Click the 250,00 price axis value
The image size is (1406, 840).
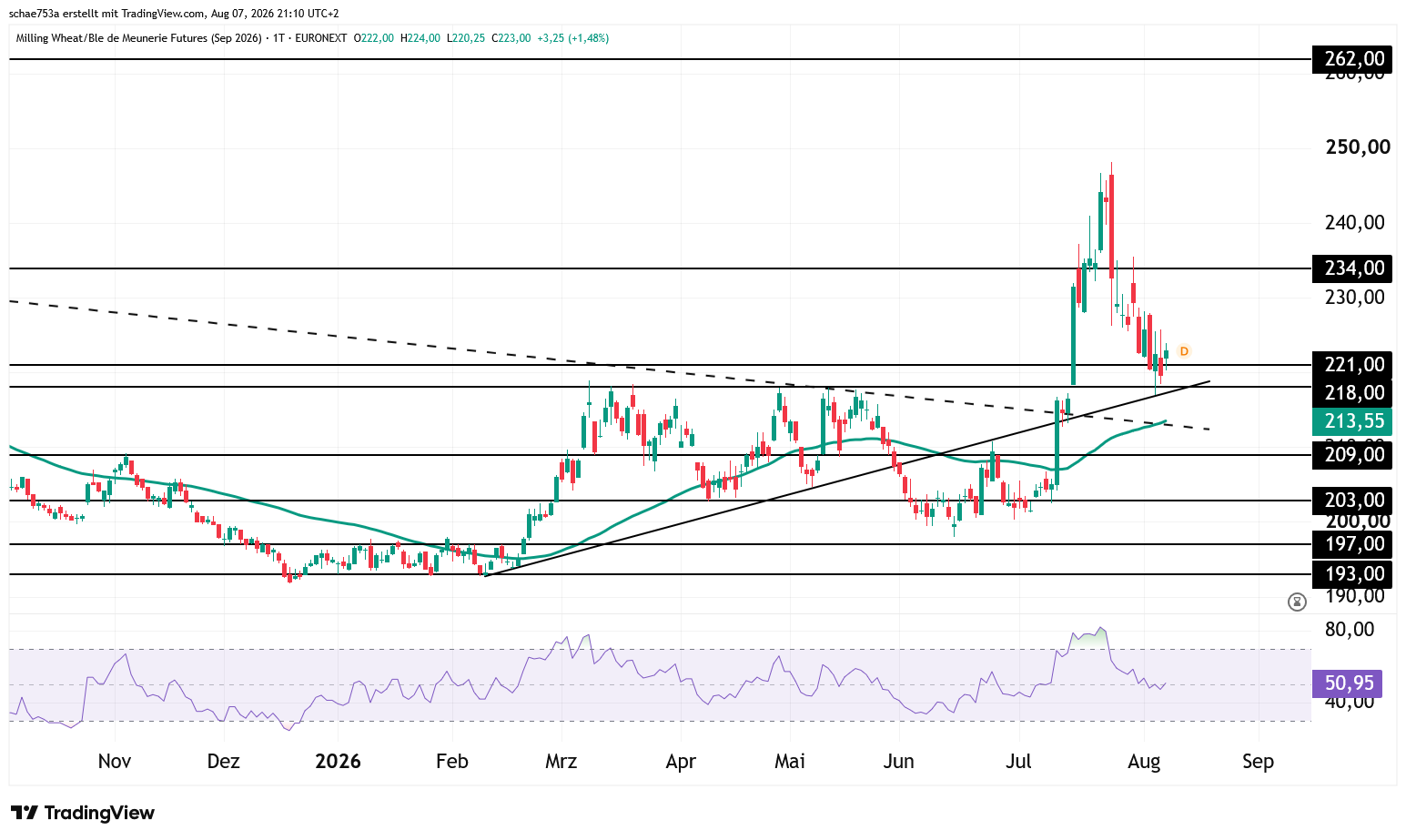1358,147
